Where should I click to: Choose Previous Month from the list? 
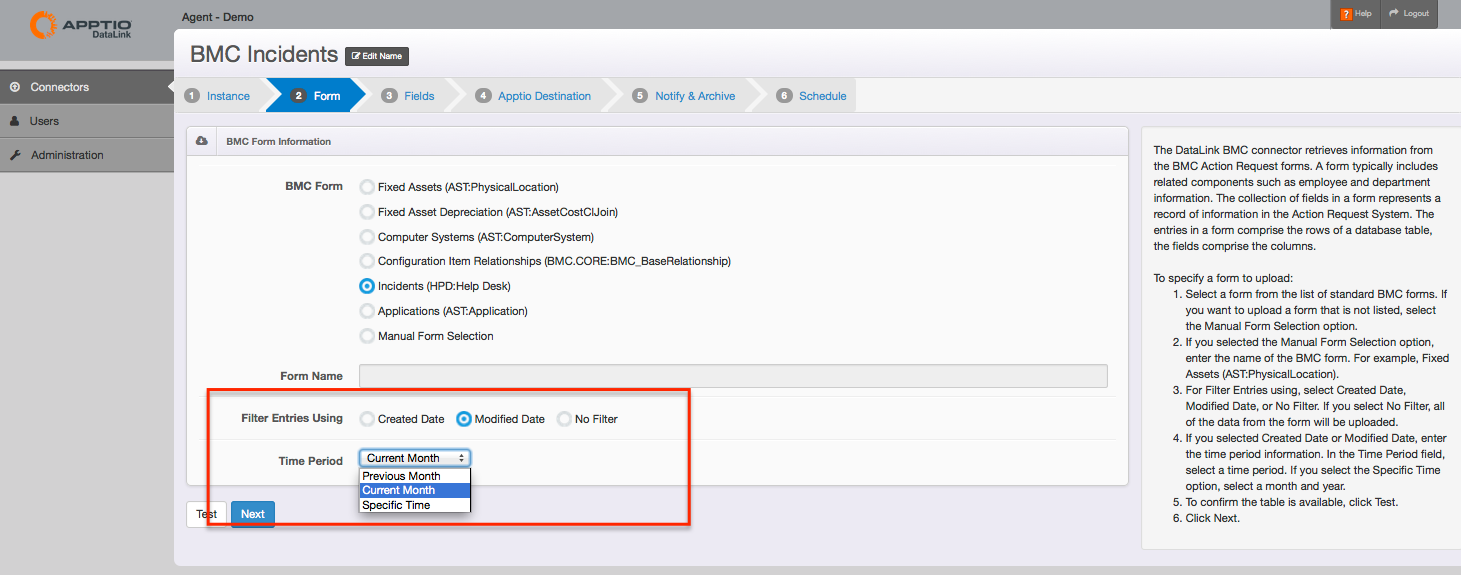click(414, 476)
